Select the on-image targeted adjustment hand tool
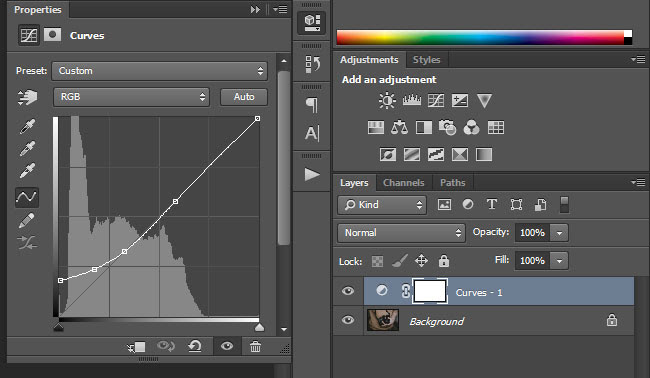The height and width of the screenshot is (378, 650). 27,97
